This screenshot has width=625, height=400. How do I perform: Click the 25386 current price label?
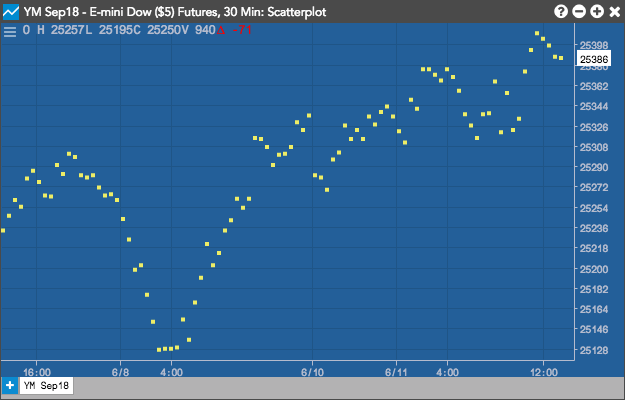594,59
